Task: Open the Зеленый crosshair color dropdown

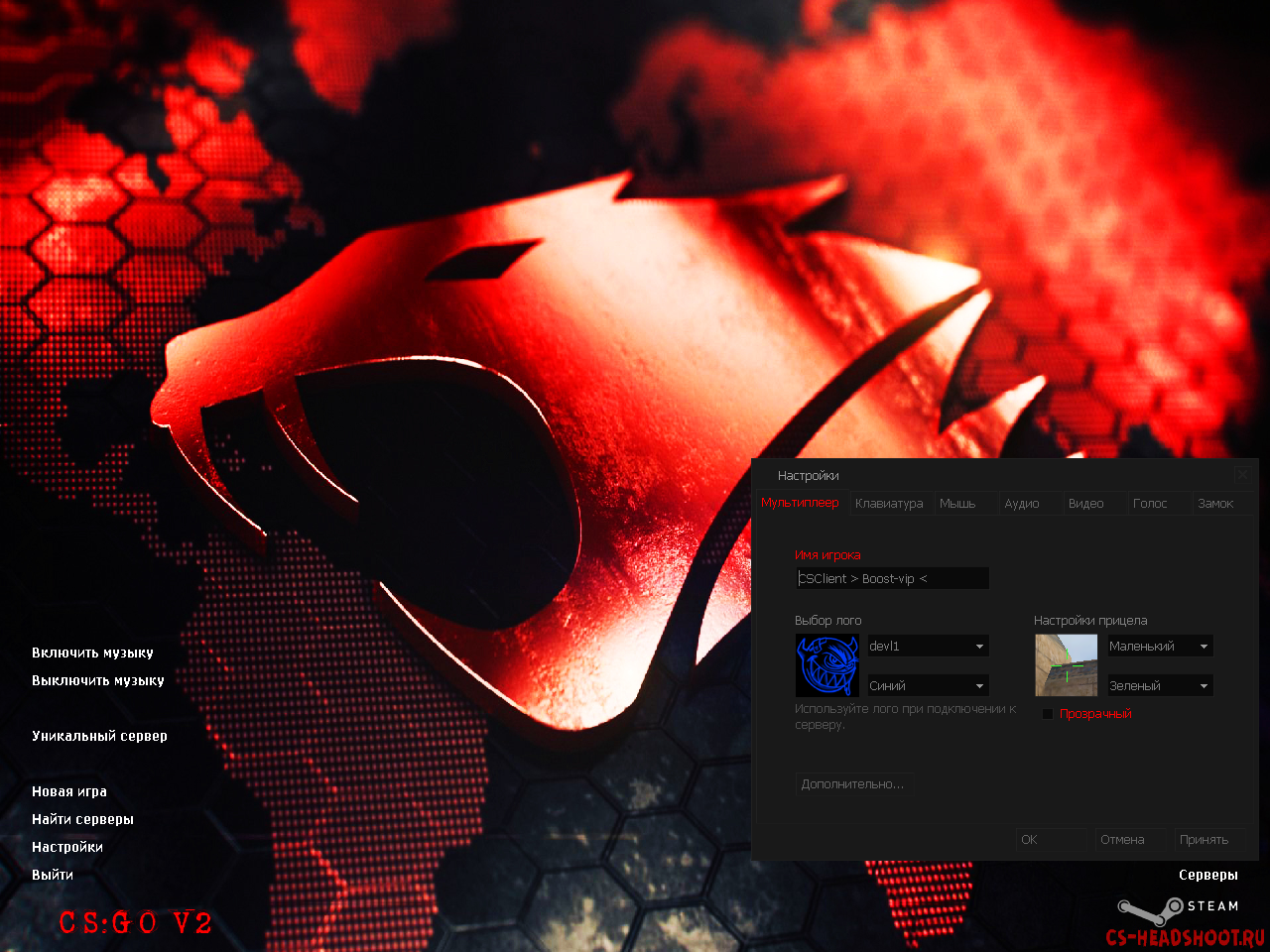Action: pyautogui.click(x=1160, y=685)
